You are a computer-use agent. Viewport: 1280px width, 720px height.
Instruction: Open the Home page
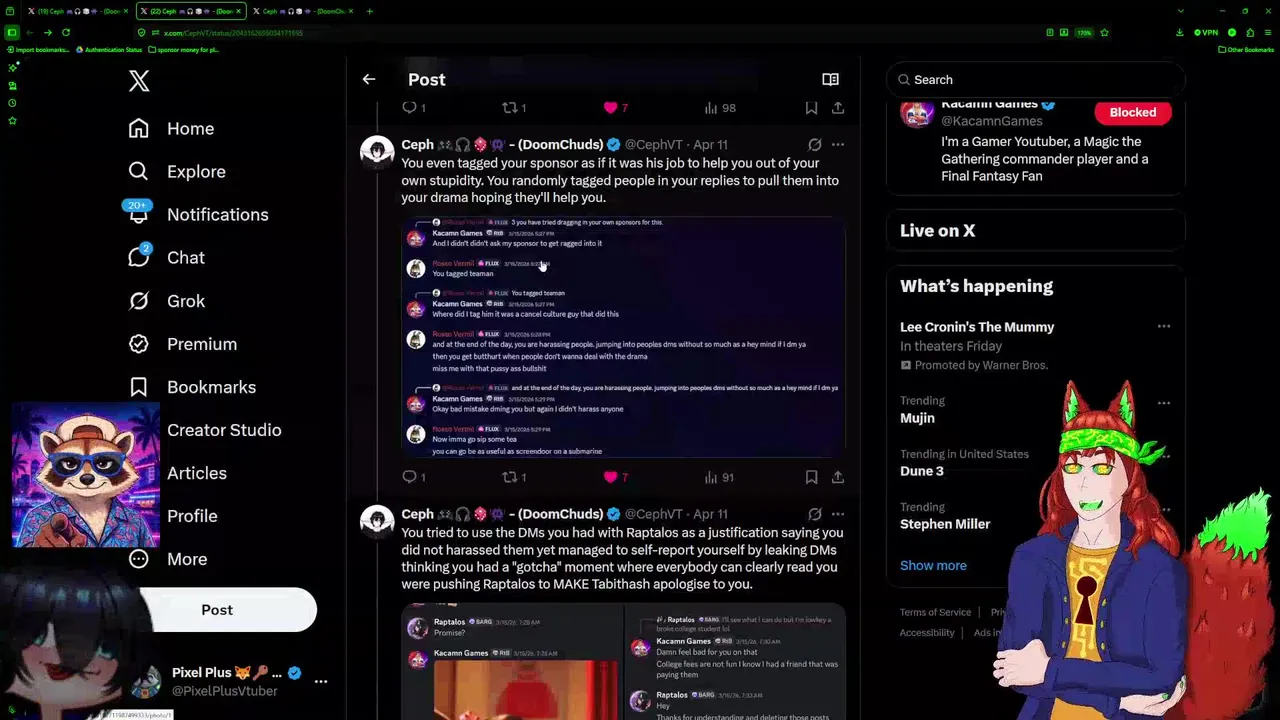click(x=171, y=128)
